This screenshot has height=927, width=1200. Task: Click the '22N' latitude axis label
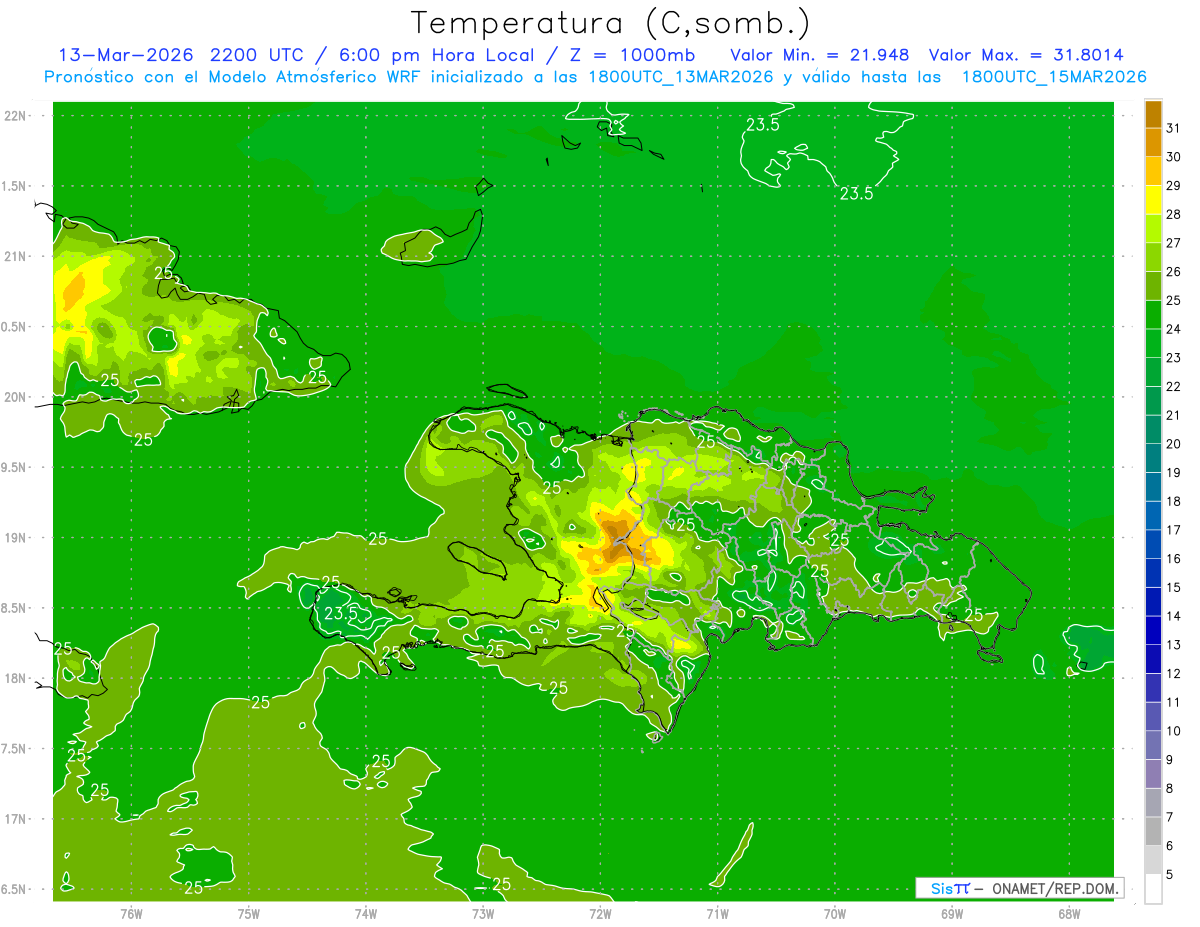[15, 115]
